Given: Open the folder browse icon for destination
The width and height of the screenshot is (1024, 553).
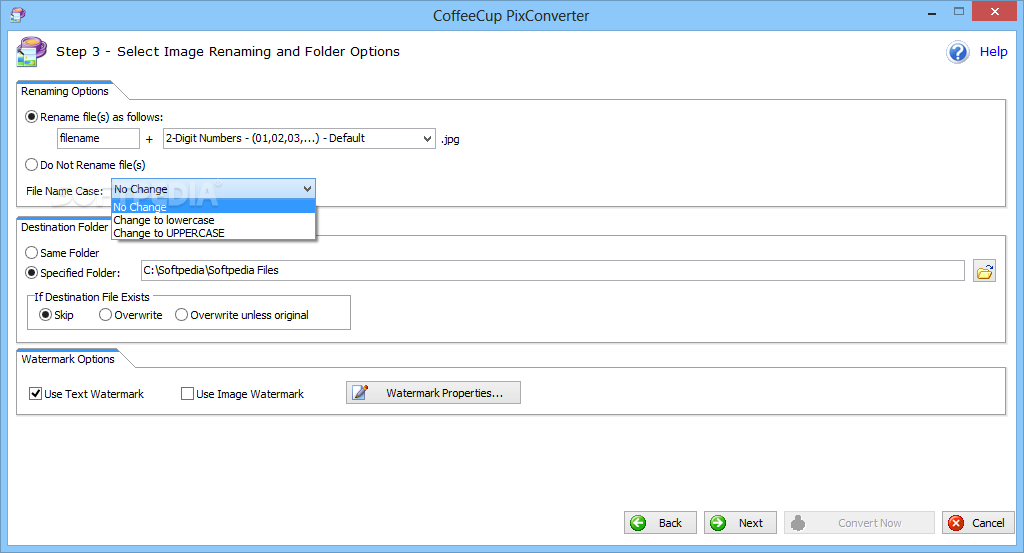Looking at the screenshot, I should tap(984, 271).
